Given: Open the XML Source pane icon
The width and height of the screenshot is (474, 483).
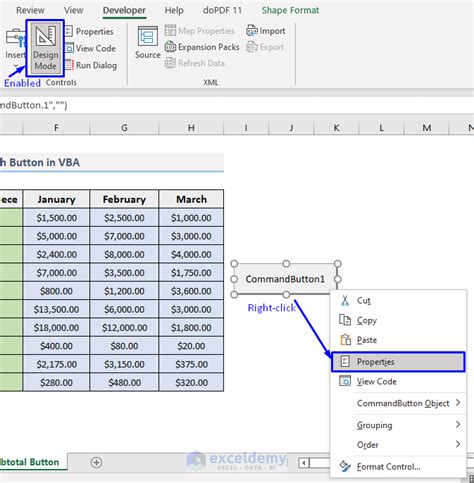Looking at the screenshot, I should [148, 36].
